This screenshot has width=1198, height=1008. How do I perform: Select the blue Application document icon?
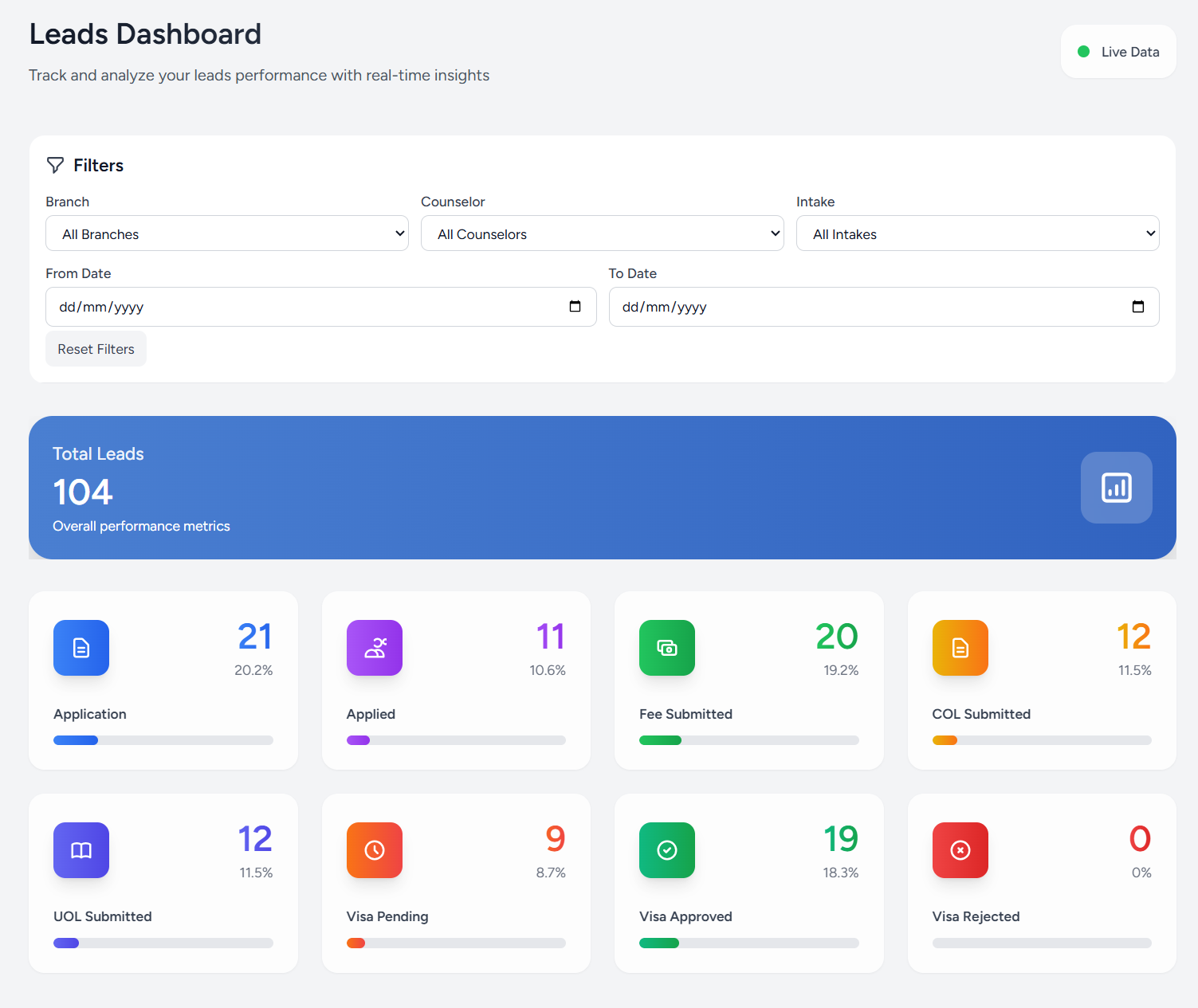(x=81, y=648)
